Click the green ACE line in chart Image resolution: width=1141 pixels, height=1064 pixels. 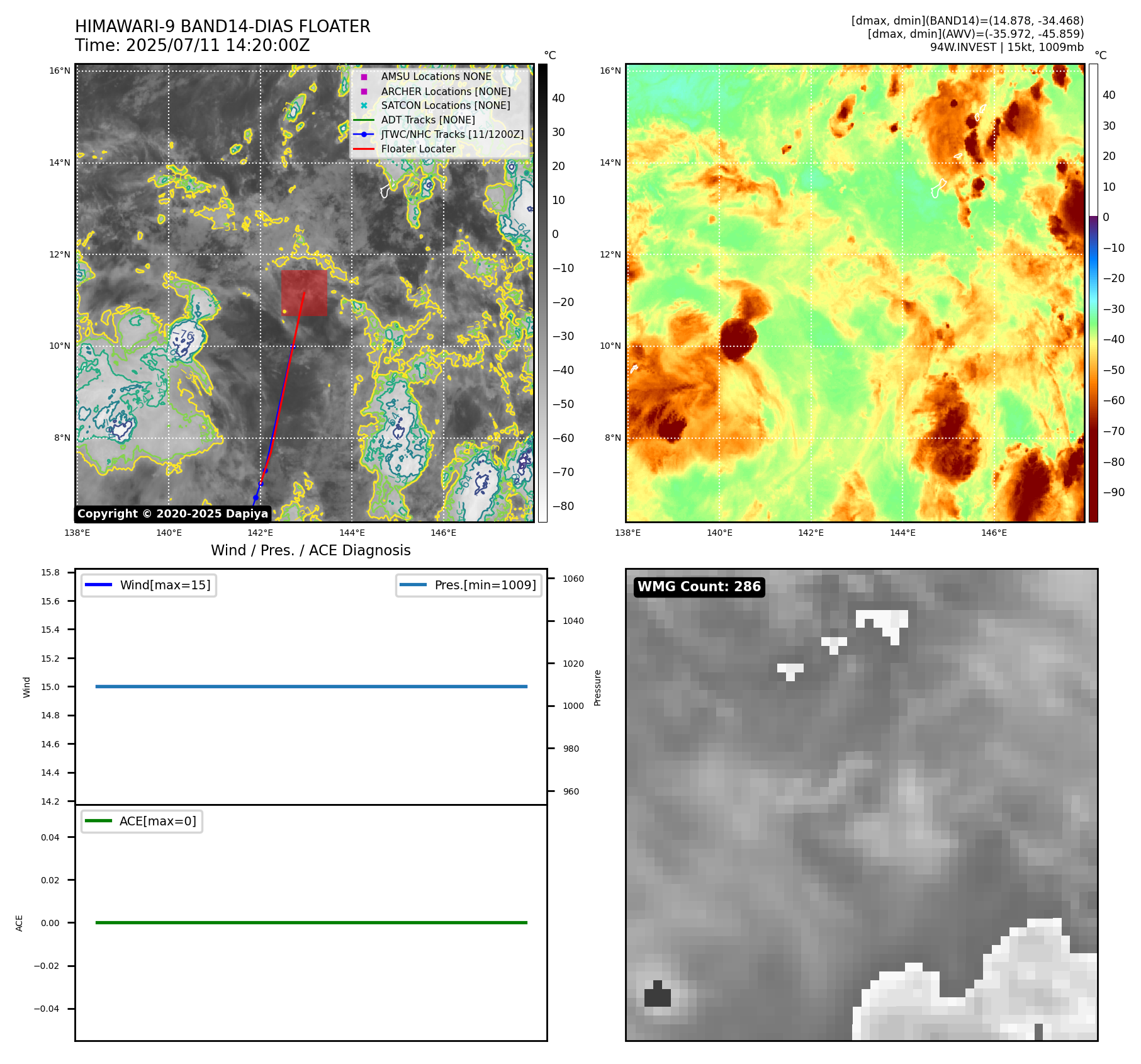coord(311,923)
